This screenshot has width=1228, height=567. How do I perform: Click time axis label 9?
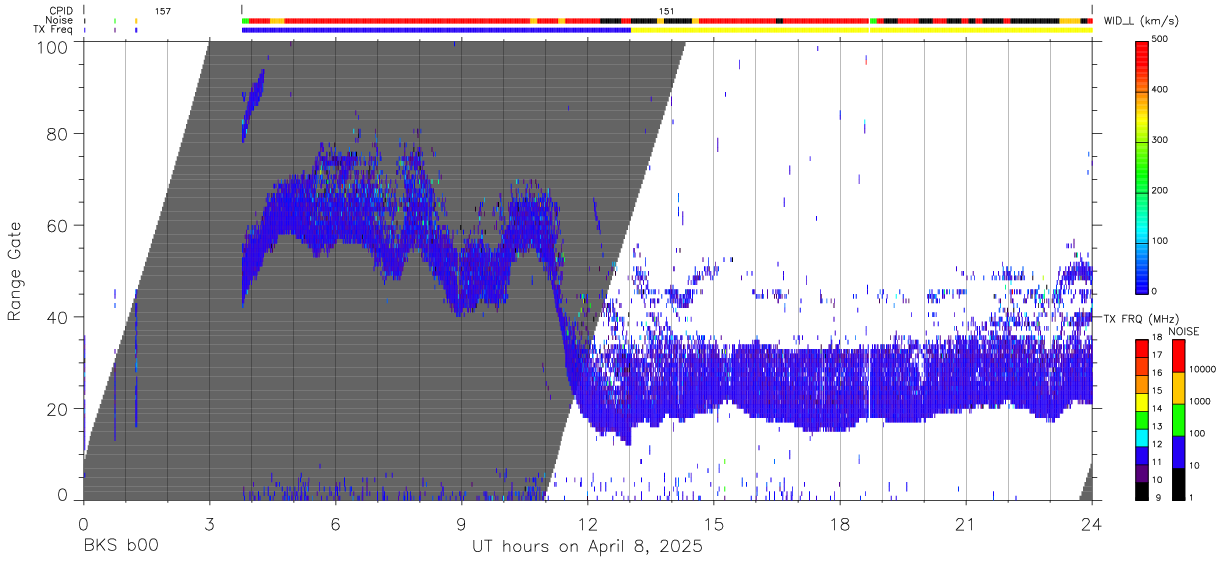point(461,523)
